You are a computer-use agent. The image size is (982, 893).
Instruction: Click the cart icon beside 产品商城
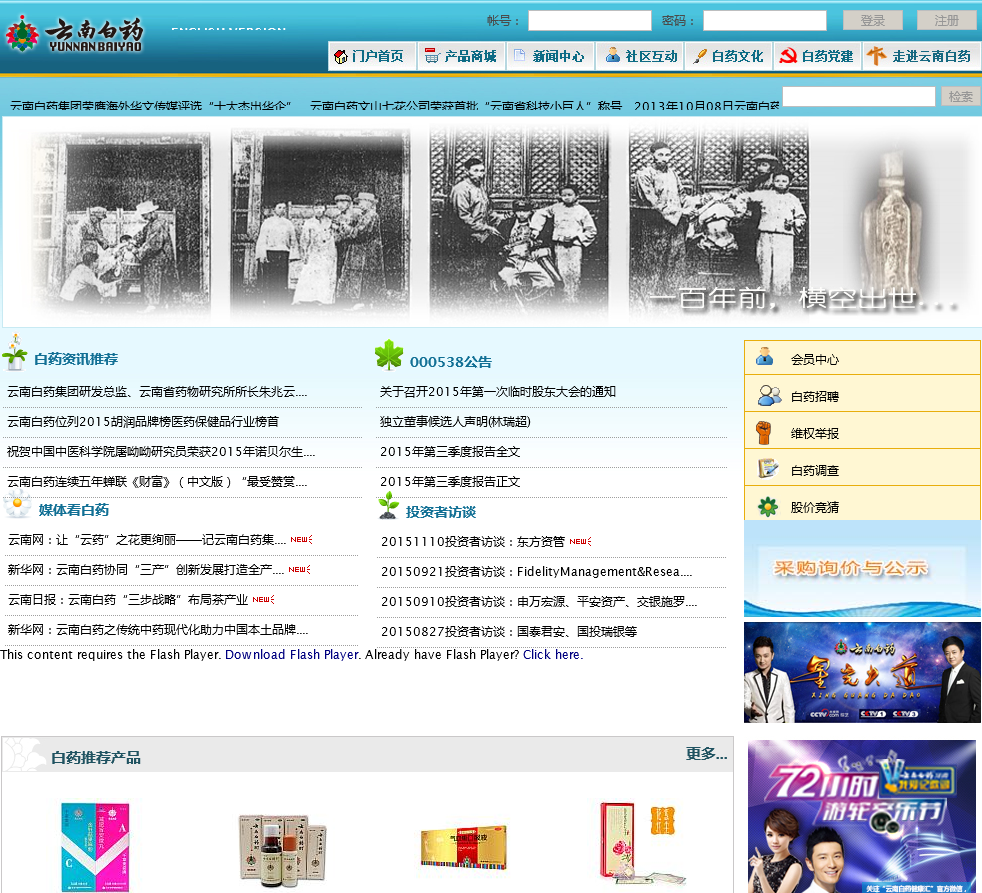click(432, 56)
